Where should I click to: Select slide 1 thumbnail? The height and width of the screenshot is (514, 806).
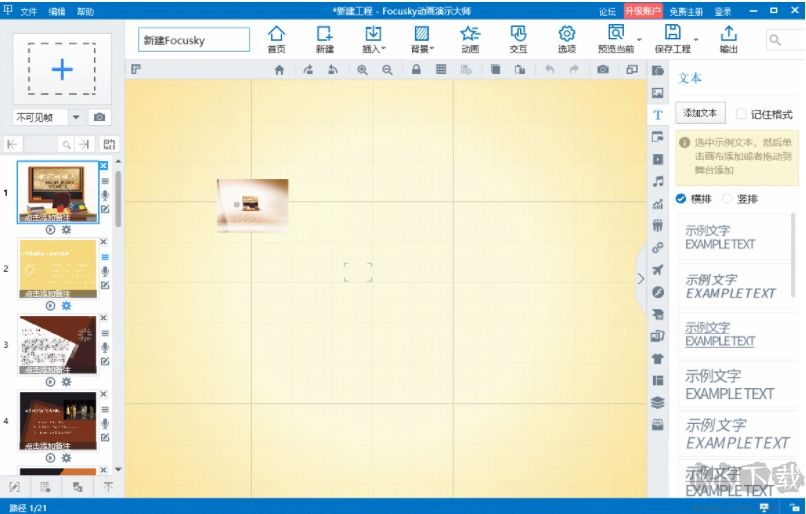tap(58, 192)
